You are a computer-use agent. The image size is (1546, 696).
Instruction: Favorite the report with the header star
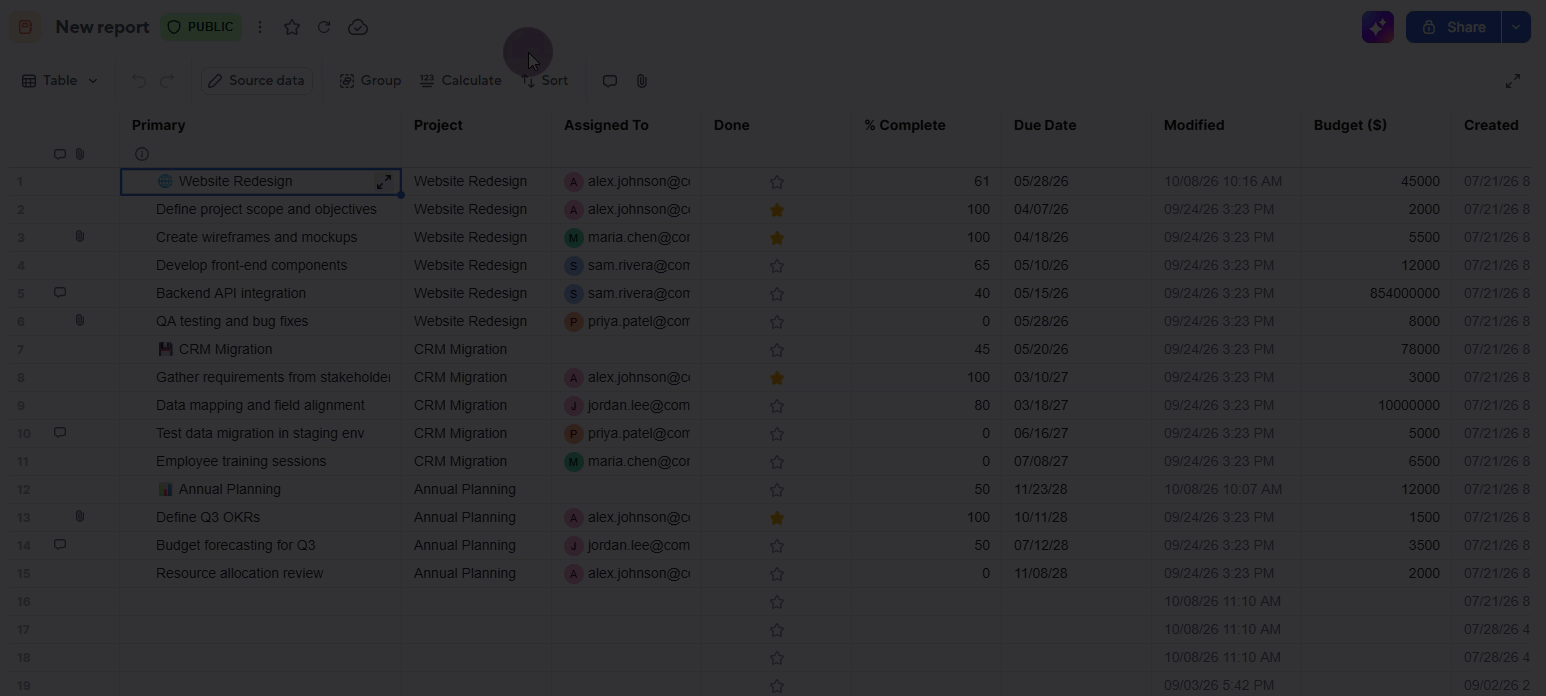click(292, 27)
